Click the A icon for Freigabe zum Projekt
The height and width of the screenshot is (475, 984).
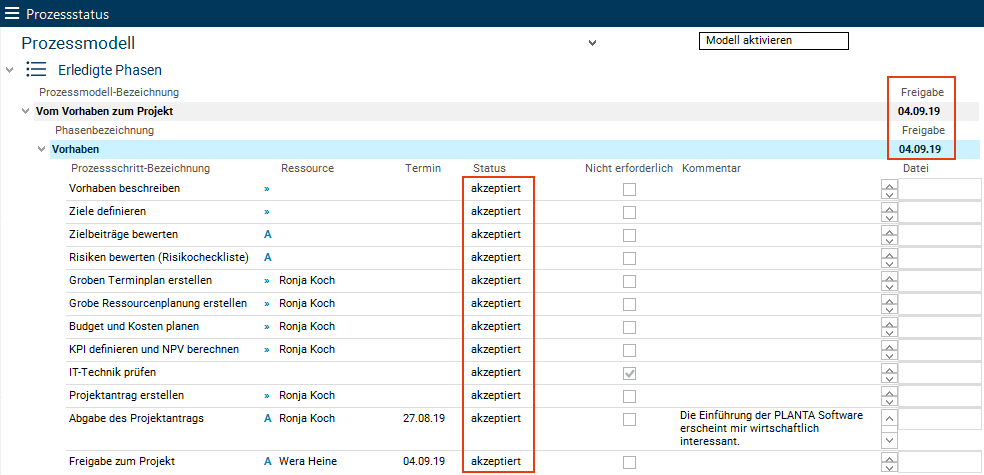click(x=267, y=462)
